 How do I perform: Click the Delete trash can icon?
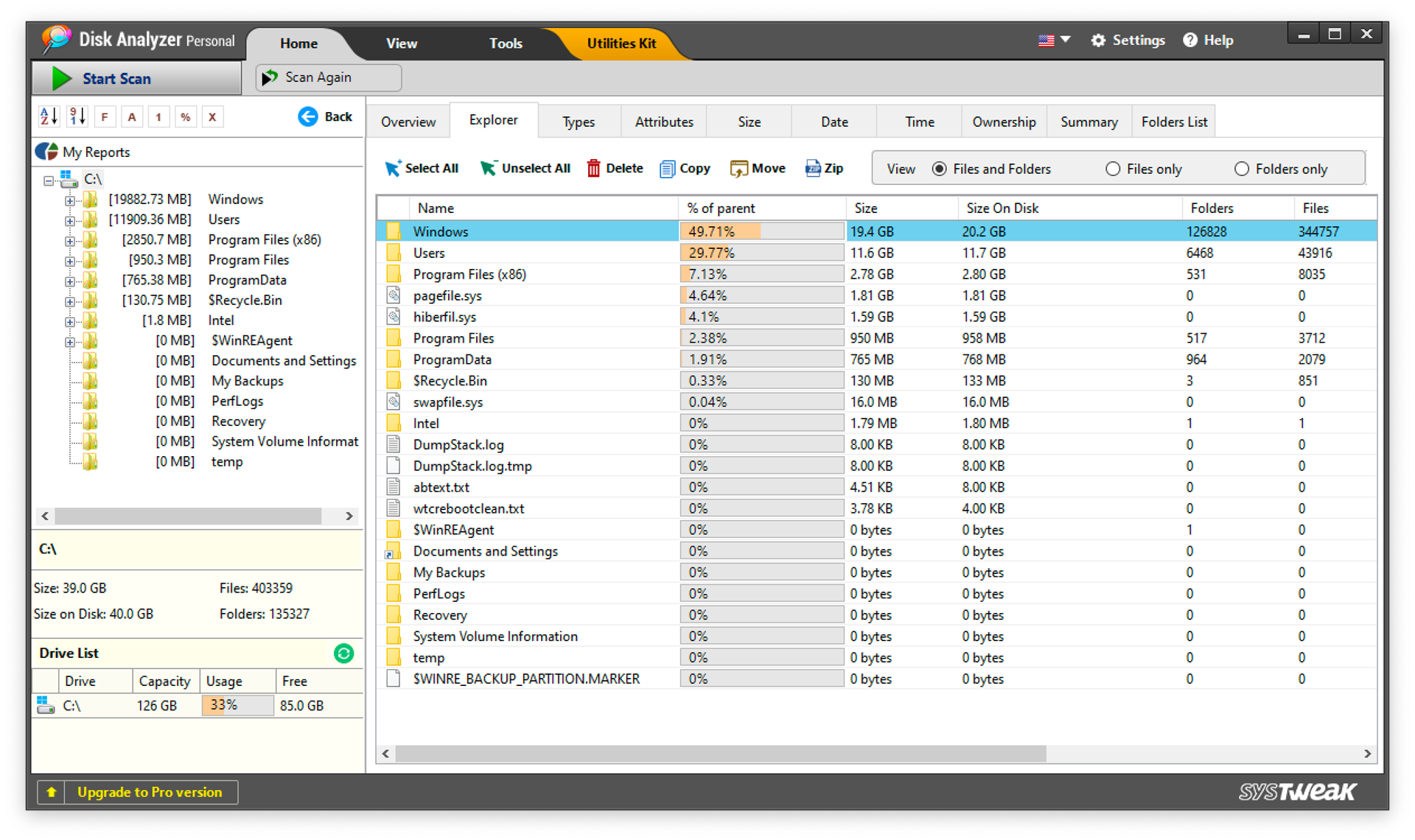(x=593, y=169)
